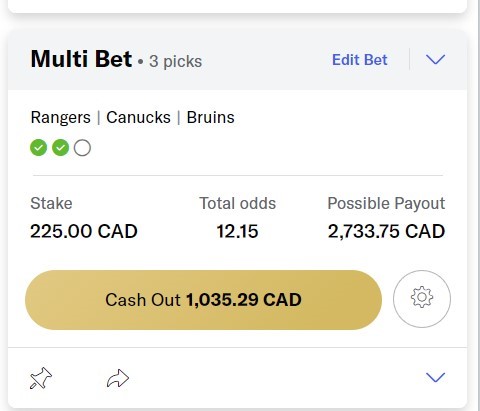480x411 pixels.
Task: Click the Multi Bet title
Action: pos(81,59)
